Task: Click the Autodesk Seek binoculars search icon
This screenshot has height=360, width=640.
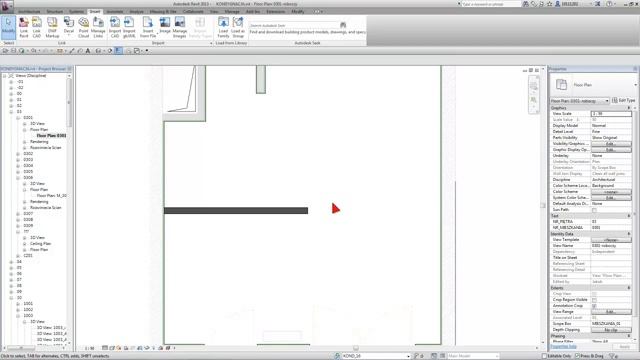Action: [x=343, y=25]
